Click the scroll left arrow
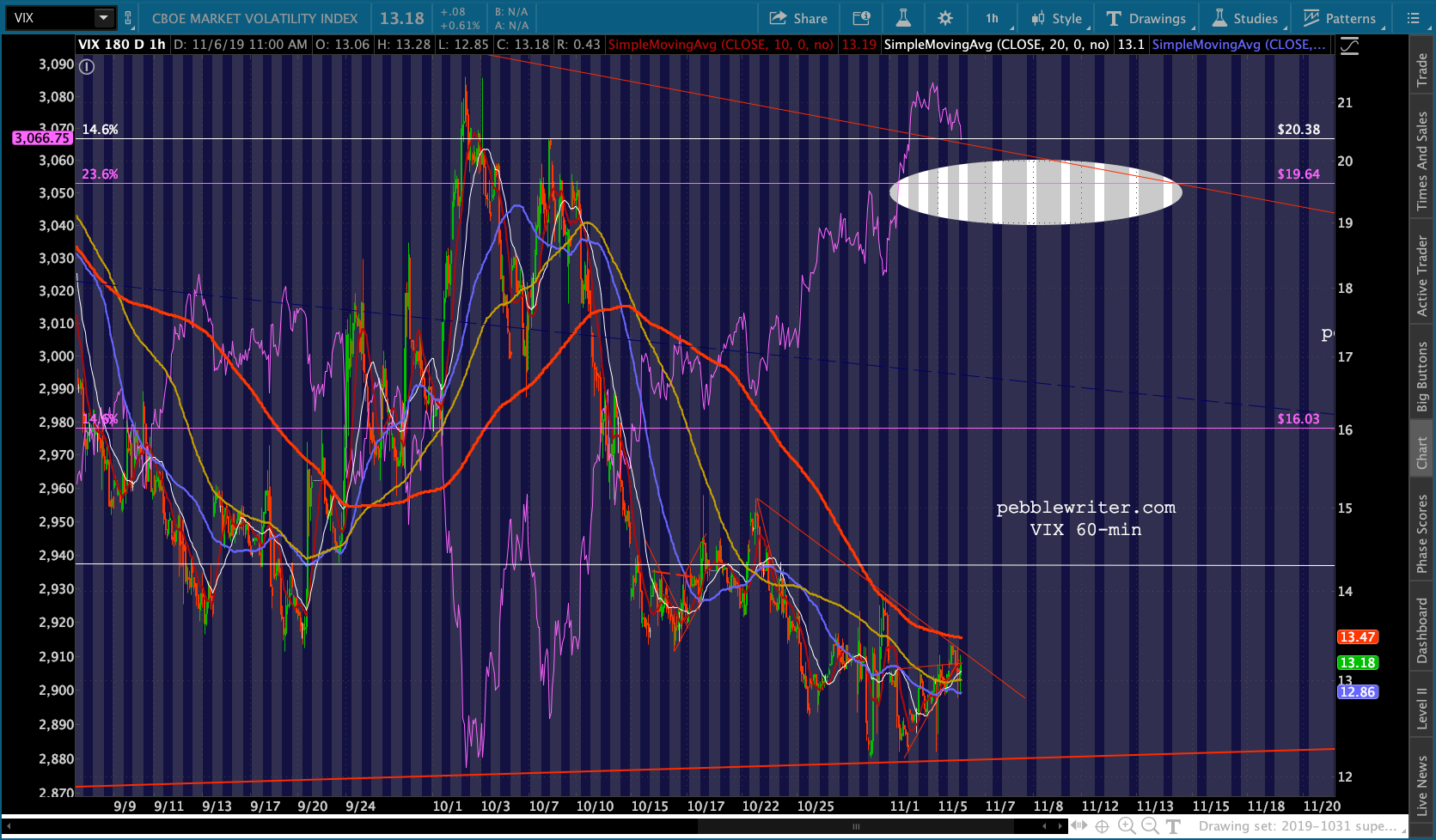 1044,826
